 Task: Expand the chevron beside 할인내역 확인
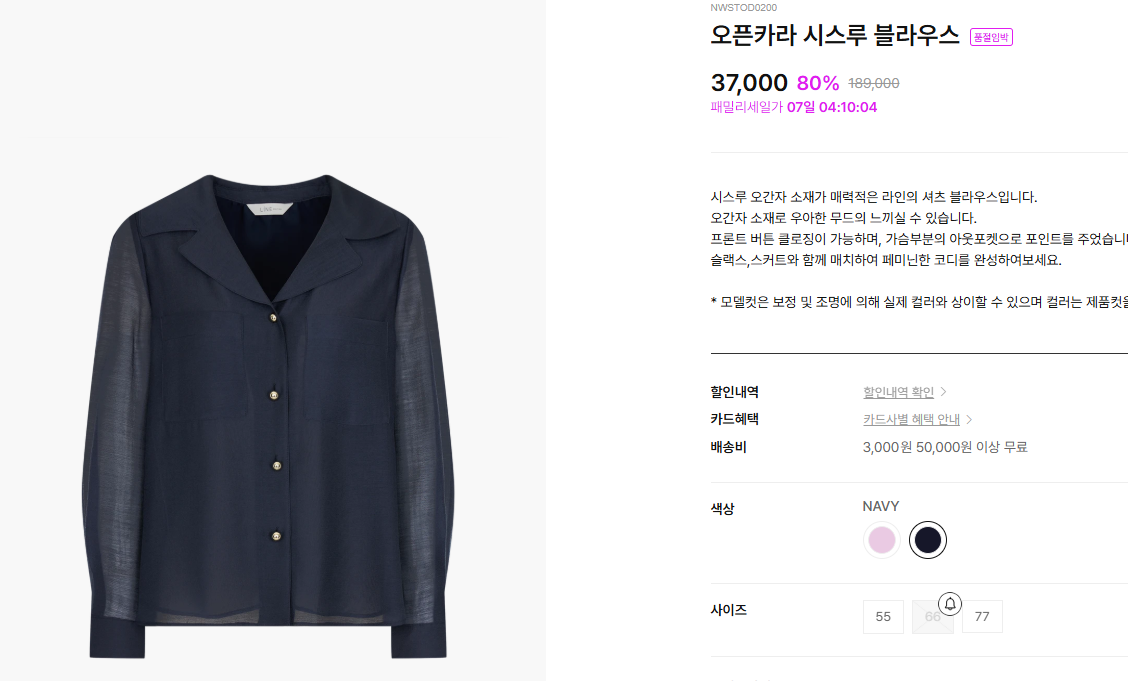[x=943, y=392]
